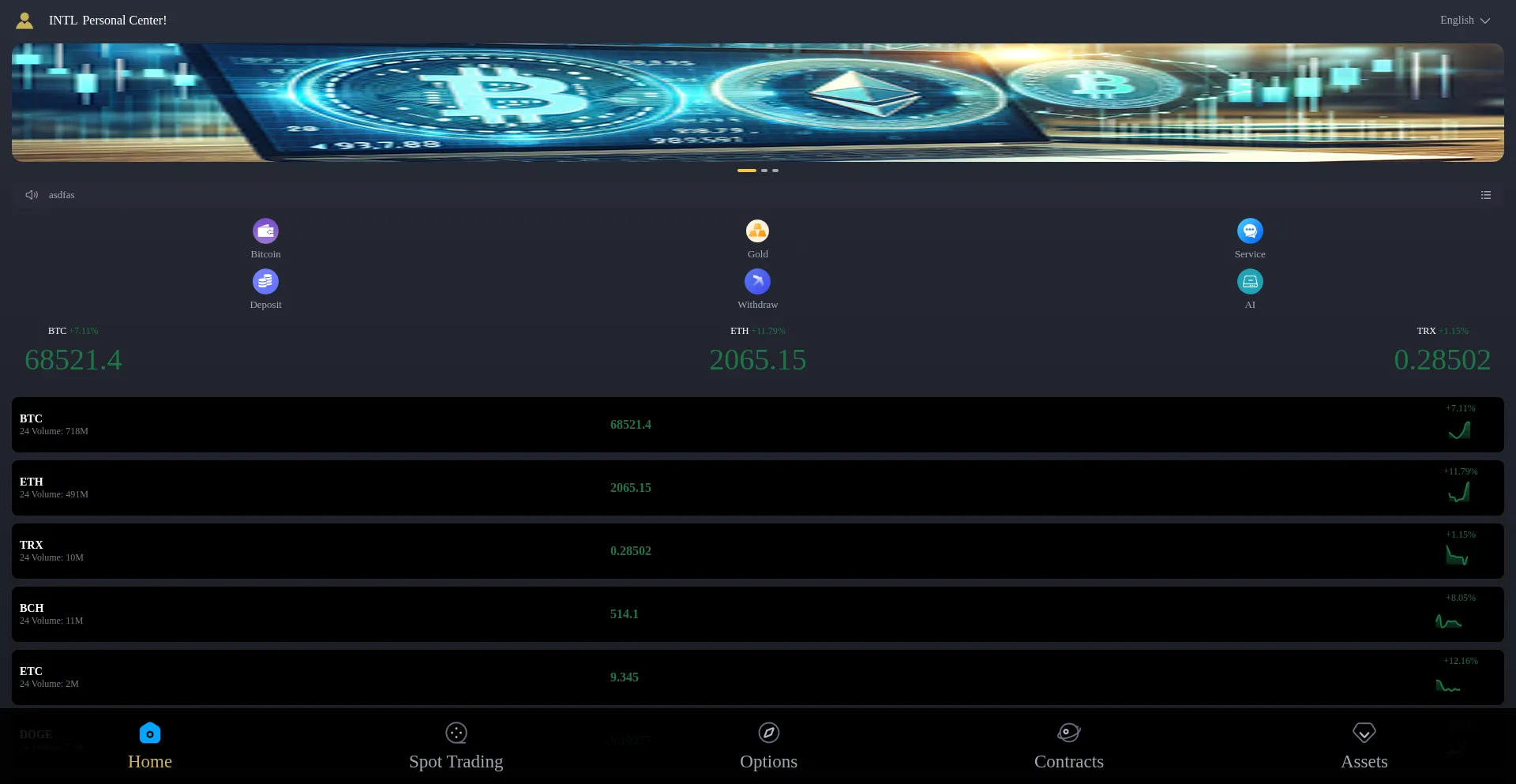Click the TRX row price 0.28502
1516x784 pixels.
[631, 551]
